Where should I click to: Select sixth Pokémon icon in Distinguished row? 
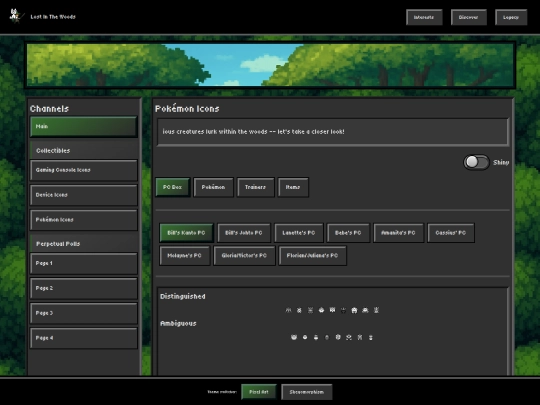pos(343,310)
